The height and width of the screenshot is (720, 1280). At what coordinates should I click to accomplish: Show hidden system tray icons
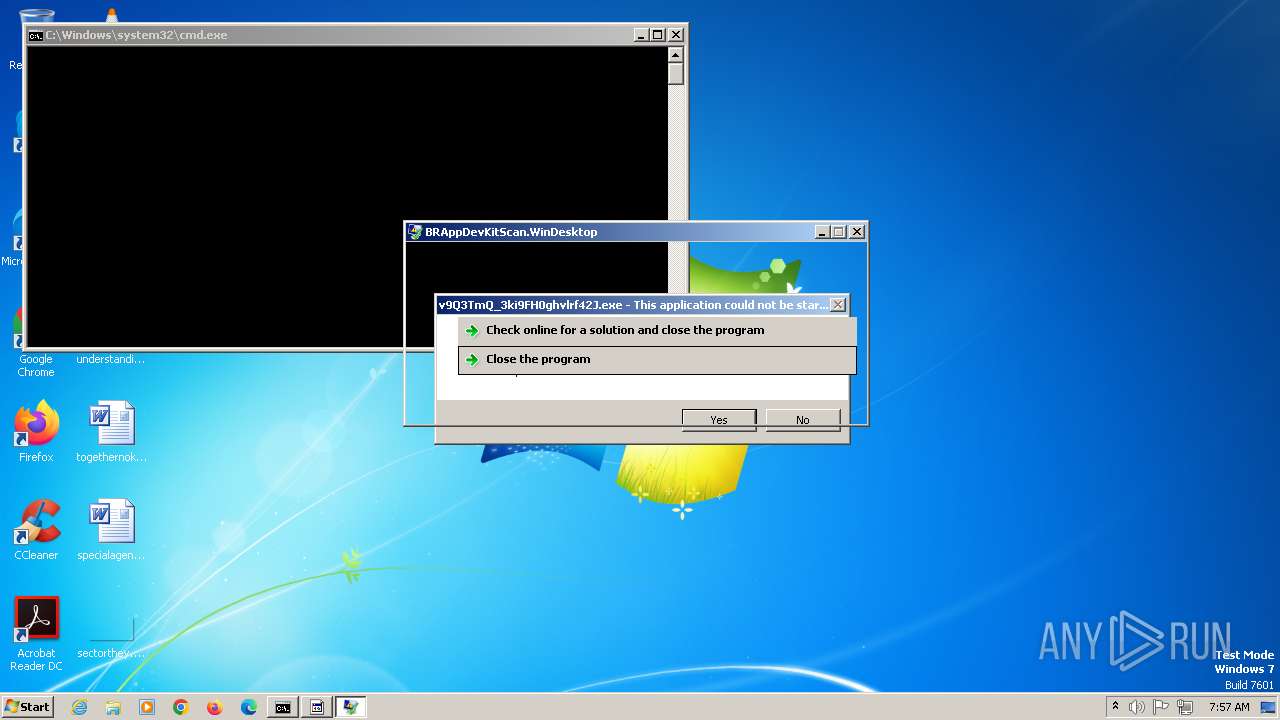click(x=1115, y=707)
